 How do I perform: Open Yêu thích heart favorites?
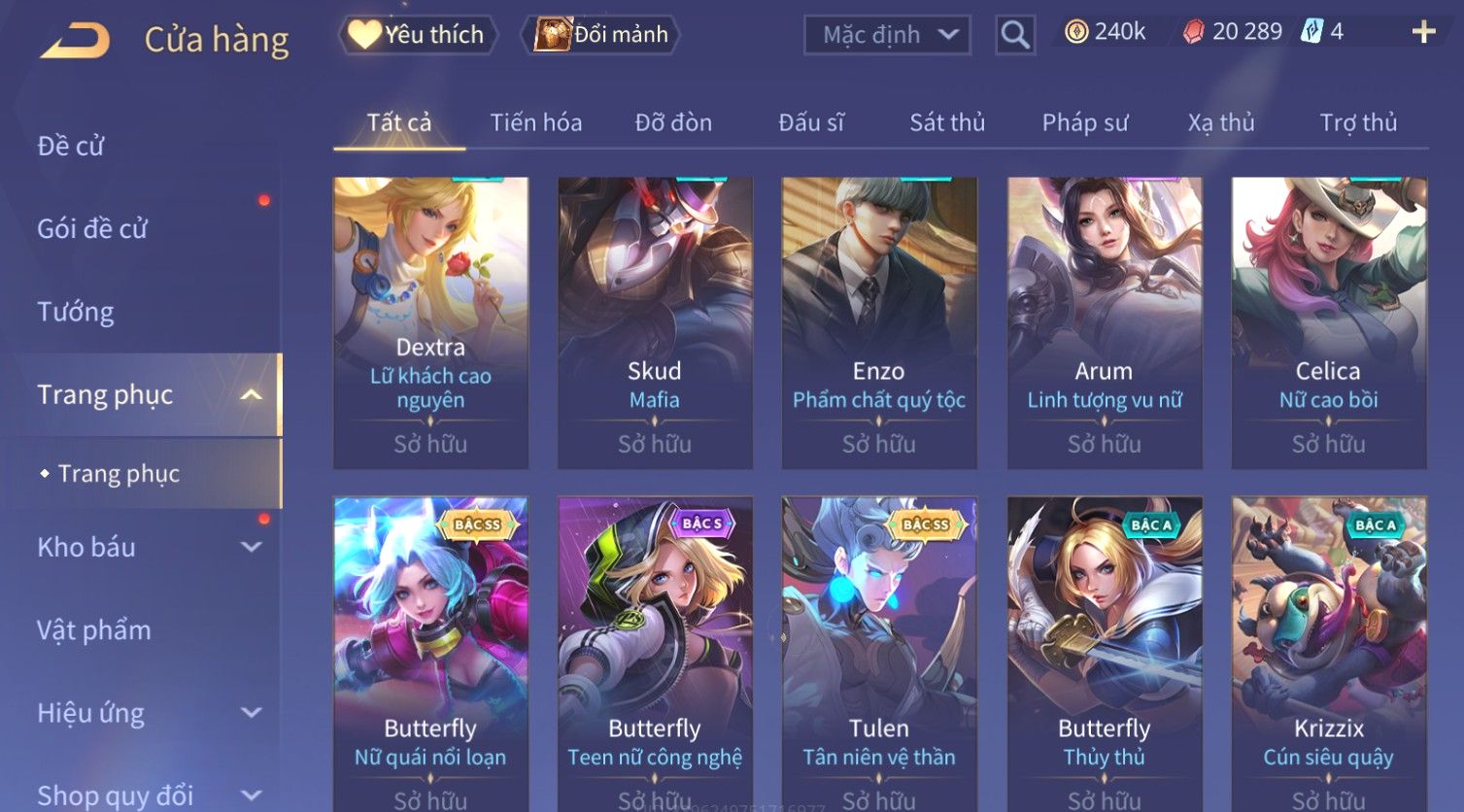tap(418, 35)
